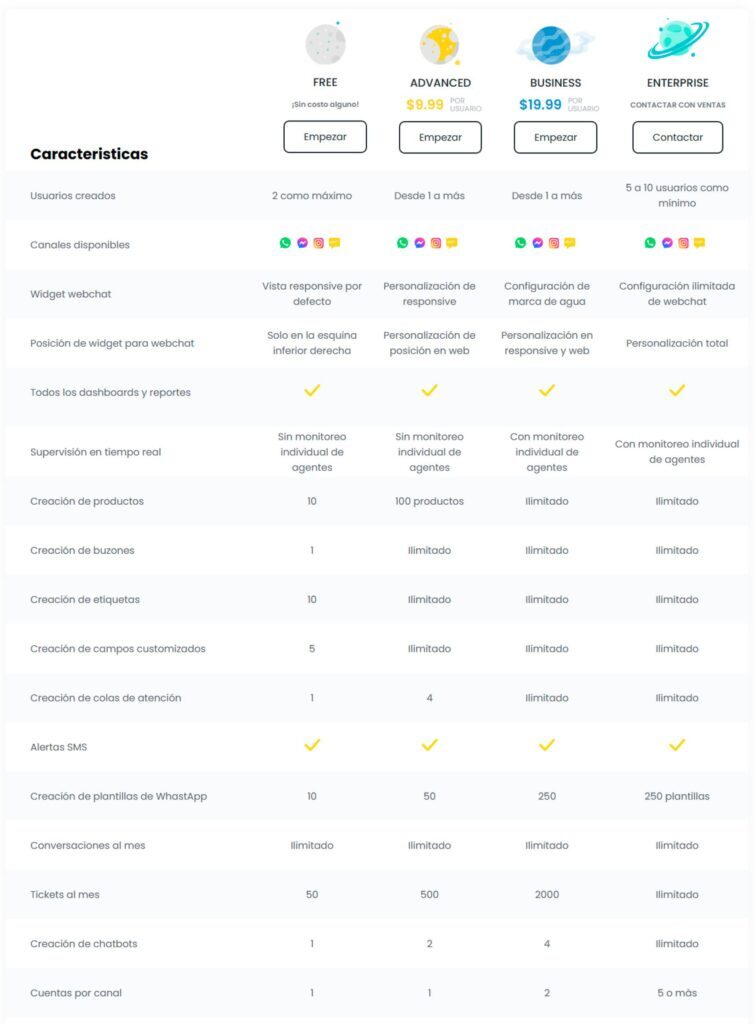Click the Creación de chatbots row label
This screenshot has width=756, height=1024.
(83, 944)
